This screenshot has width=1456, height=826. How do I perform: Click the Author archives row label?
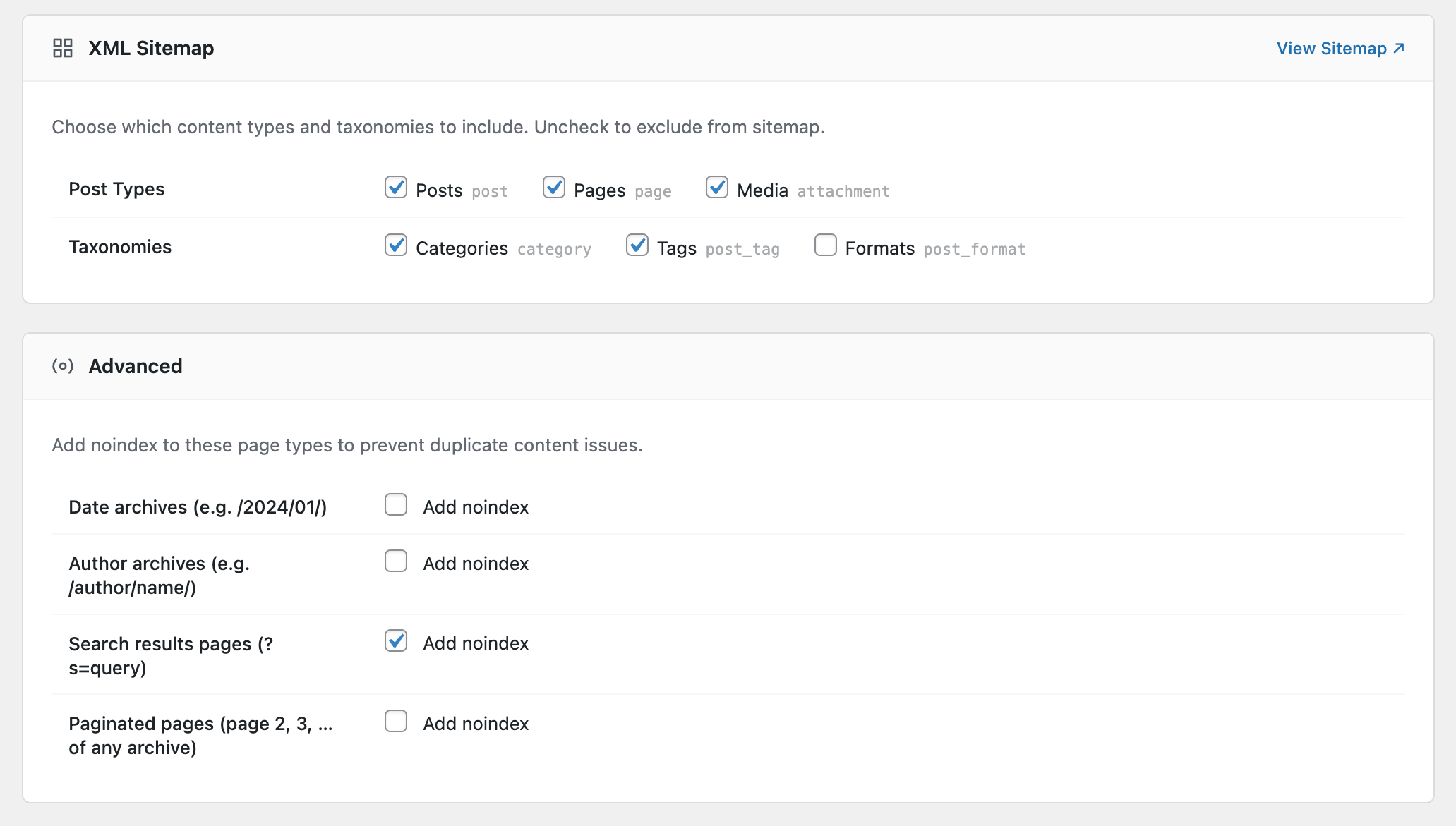[160, 576]
